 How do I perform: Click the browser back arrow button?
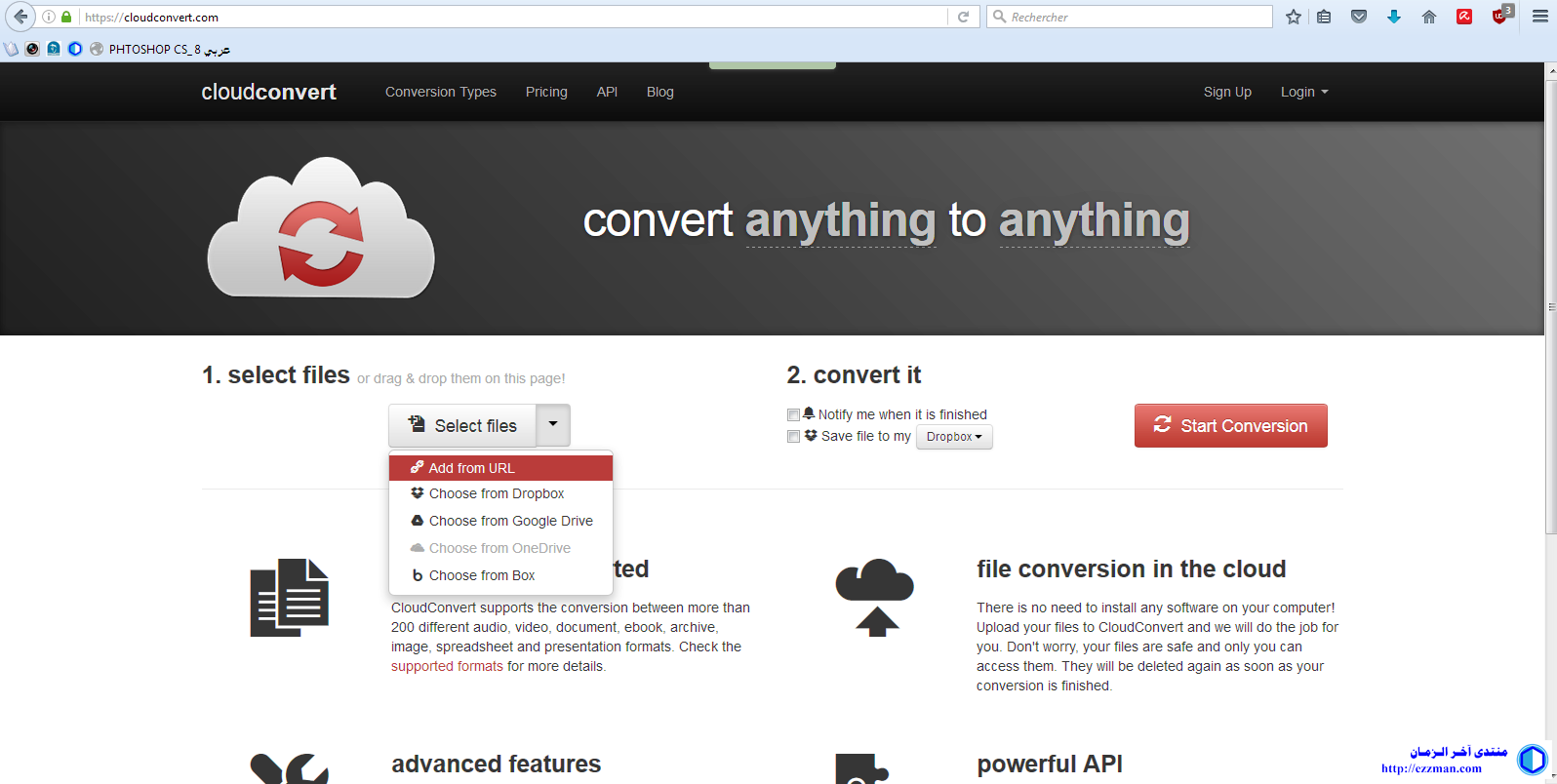pyautogui.click(x=20, y=17)
